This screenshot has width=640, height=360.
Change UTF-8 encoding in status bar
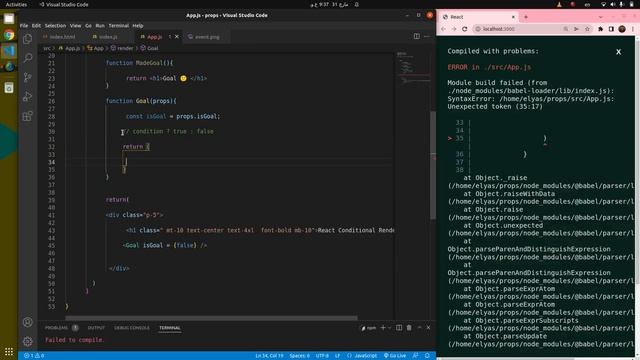(322, 356)
